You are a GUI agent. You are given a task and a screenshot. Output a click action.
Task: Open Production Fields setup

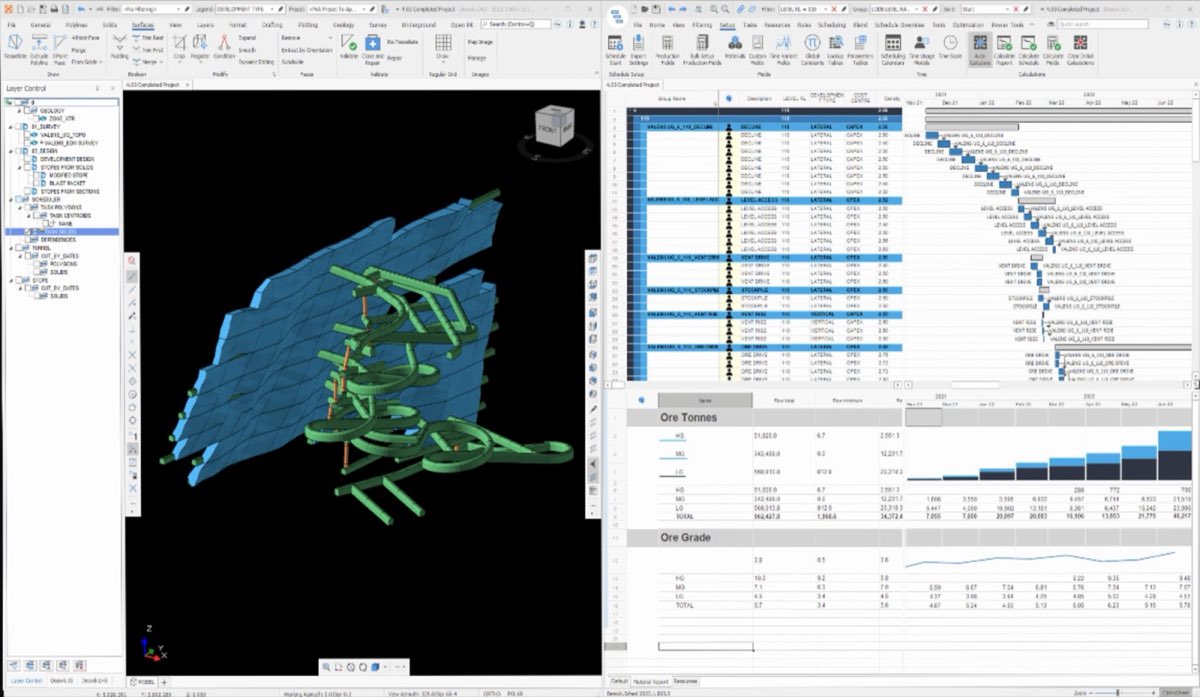pos(667,48)
